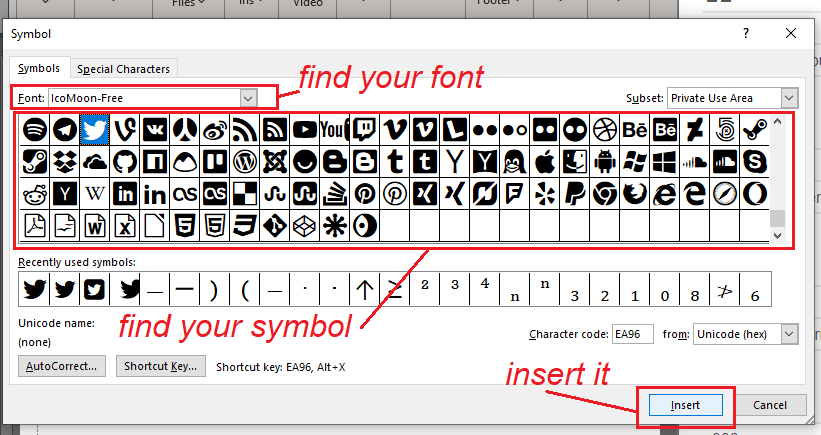Image resolution: width=821 pixels, height=435 pixels.
Task: Select the Tux Linux penguin symbol
Action: tap(515, 162)
